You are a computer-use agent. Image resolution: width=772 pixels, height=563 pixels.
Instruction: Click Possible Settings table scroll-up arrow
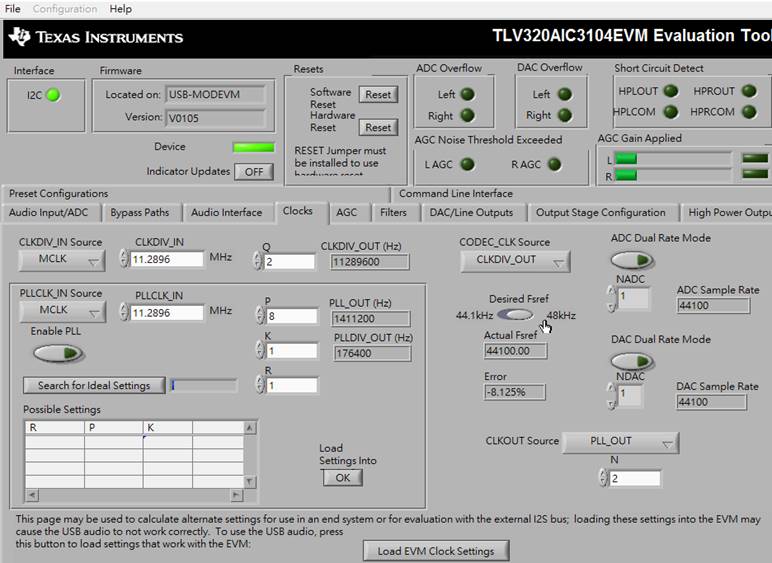point(250,428)
